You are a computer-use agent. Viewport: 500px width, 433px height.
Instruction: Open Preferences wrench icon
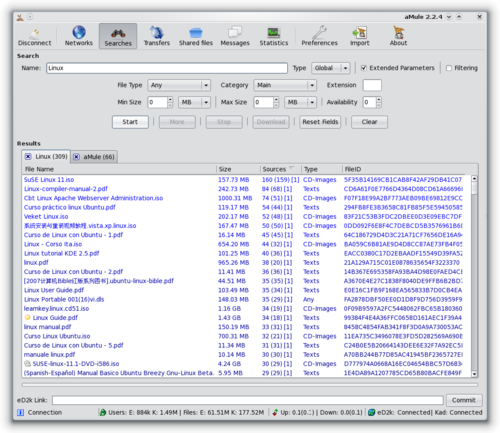pos(319,32)
